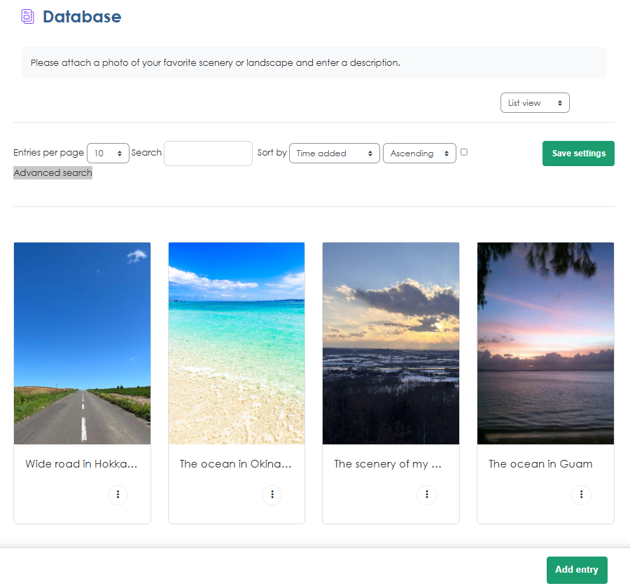Change the Ascending sort order dropdown
630x586 pixels.
(419, 153)
